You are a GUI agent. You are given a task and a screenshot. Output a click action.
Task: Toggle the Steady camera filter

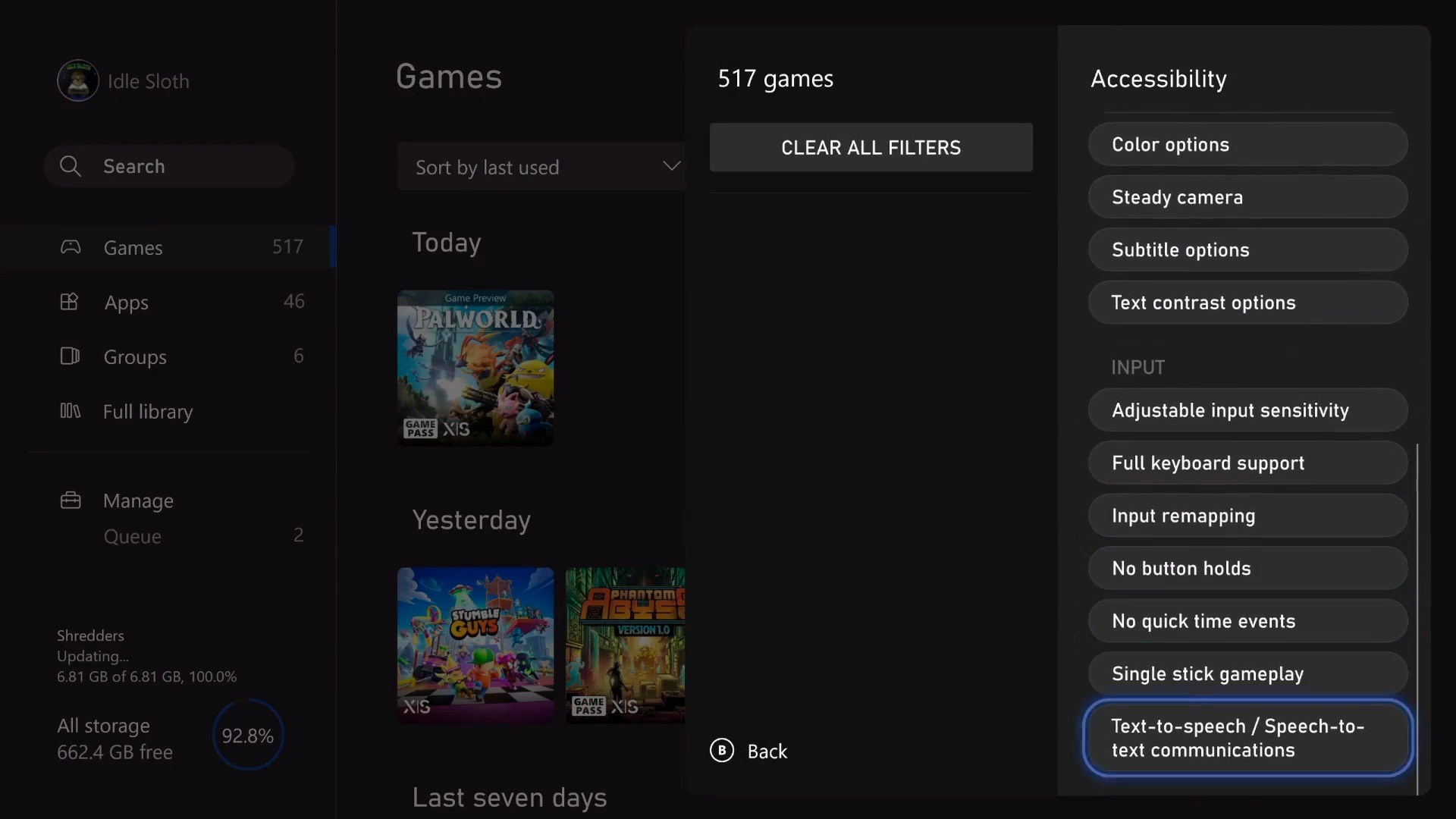click(1247, 197)
